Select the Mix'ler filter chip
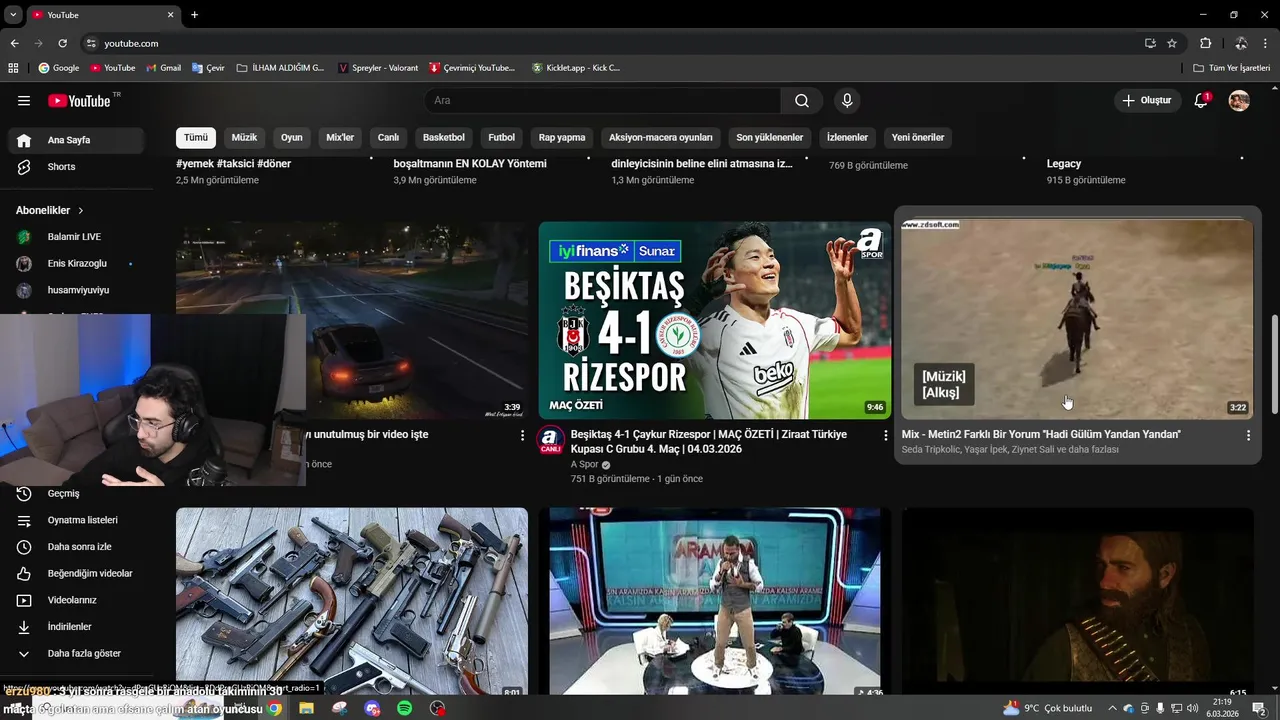 340,137
